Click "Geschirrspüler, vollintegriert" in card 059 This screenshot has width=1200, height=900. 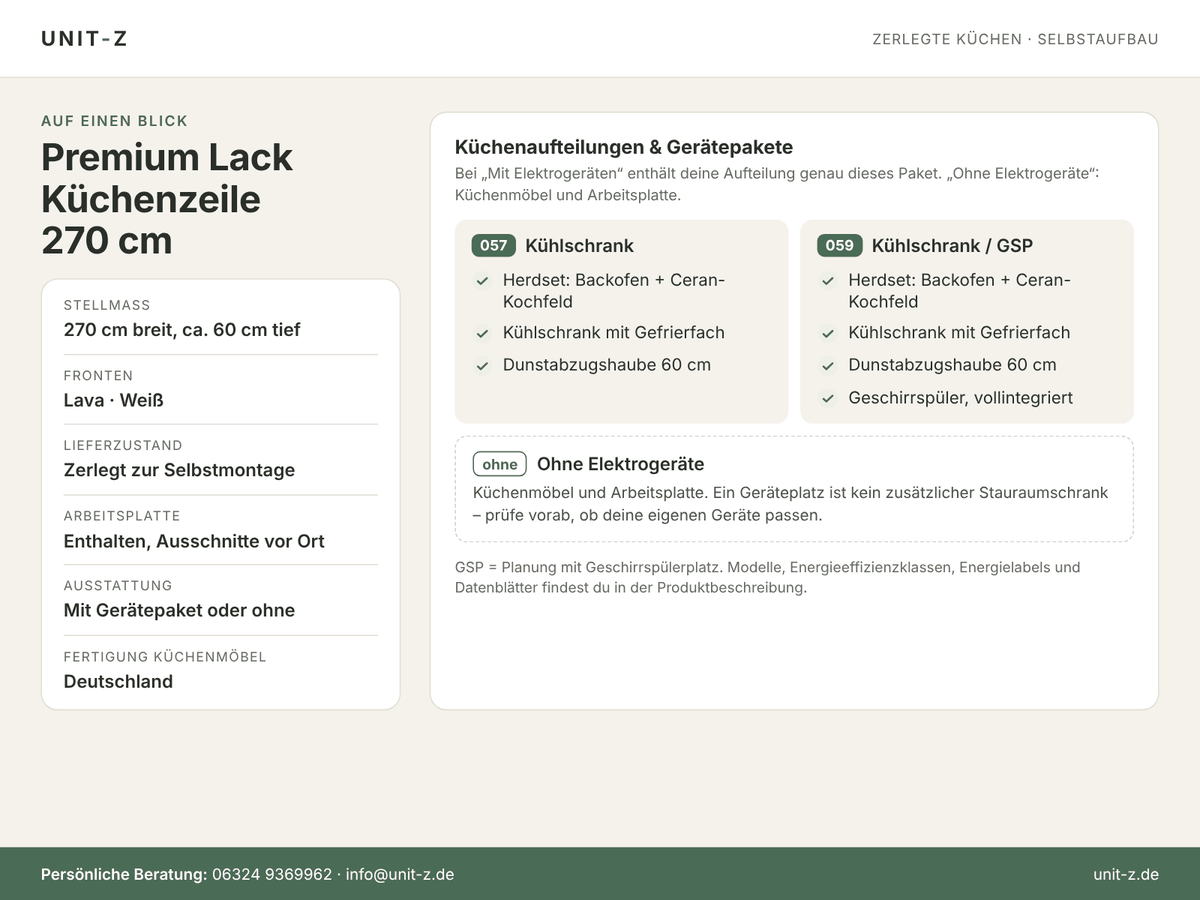961,398
